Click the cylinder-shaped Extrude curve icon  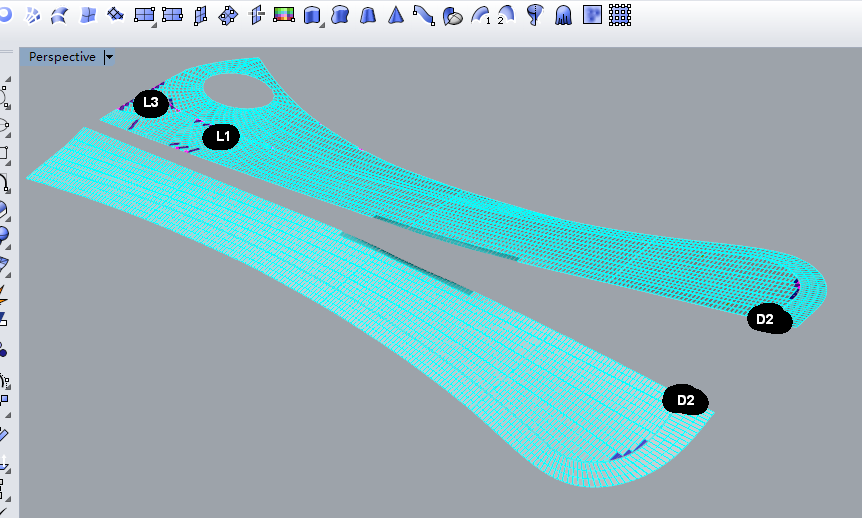pos(312,15)
